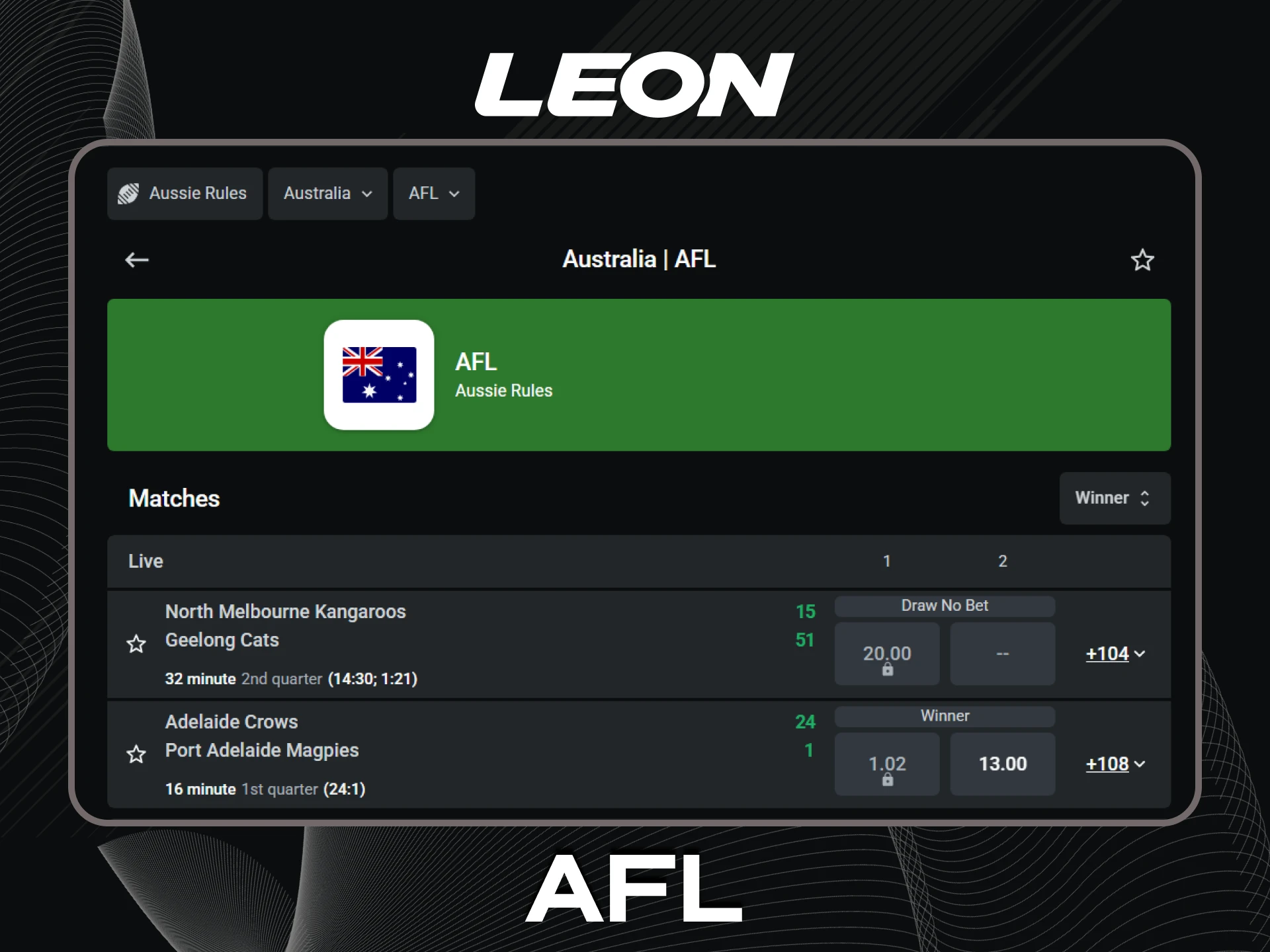Open the AFL league dropdown
This screenshot has width=1270, height=952.
434,194
